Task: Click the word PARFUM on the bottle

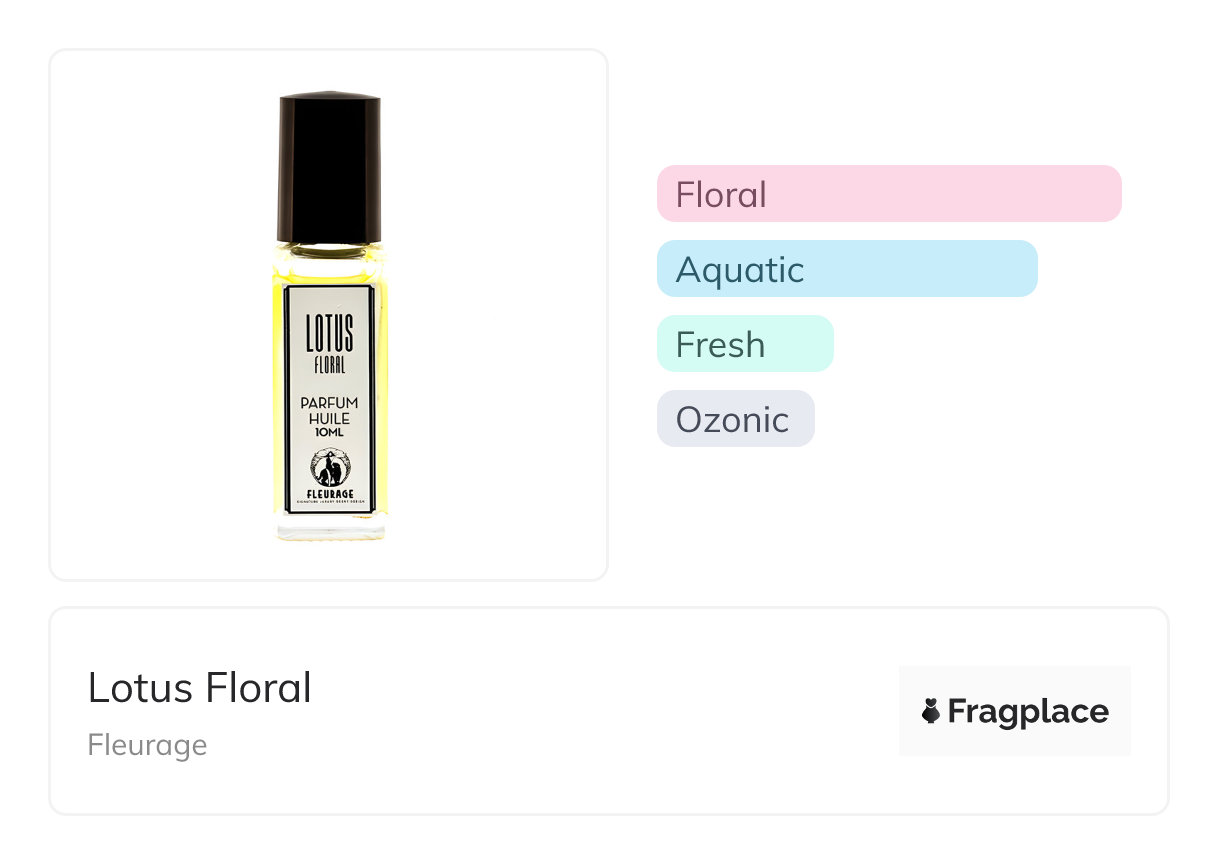Action: point(329,404)
